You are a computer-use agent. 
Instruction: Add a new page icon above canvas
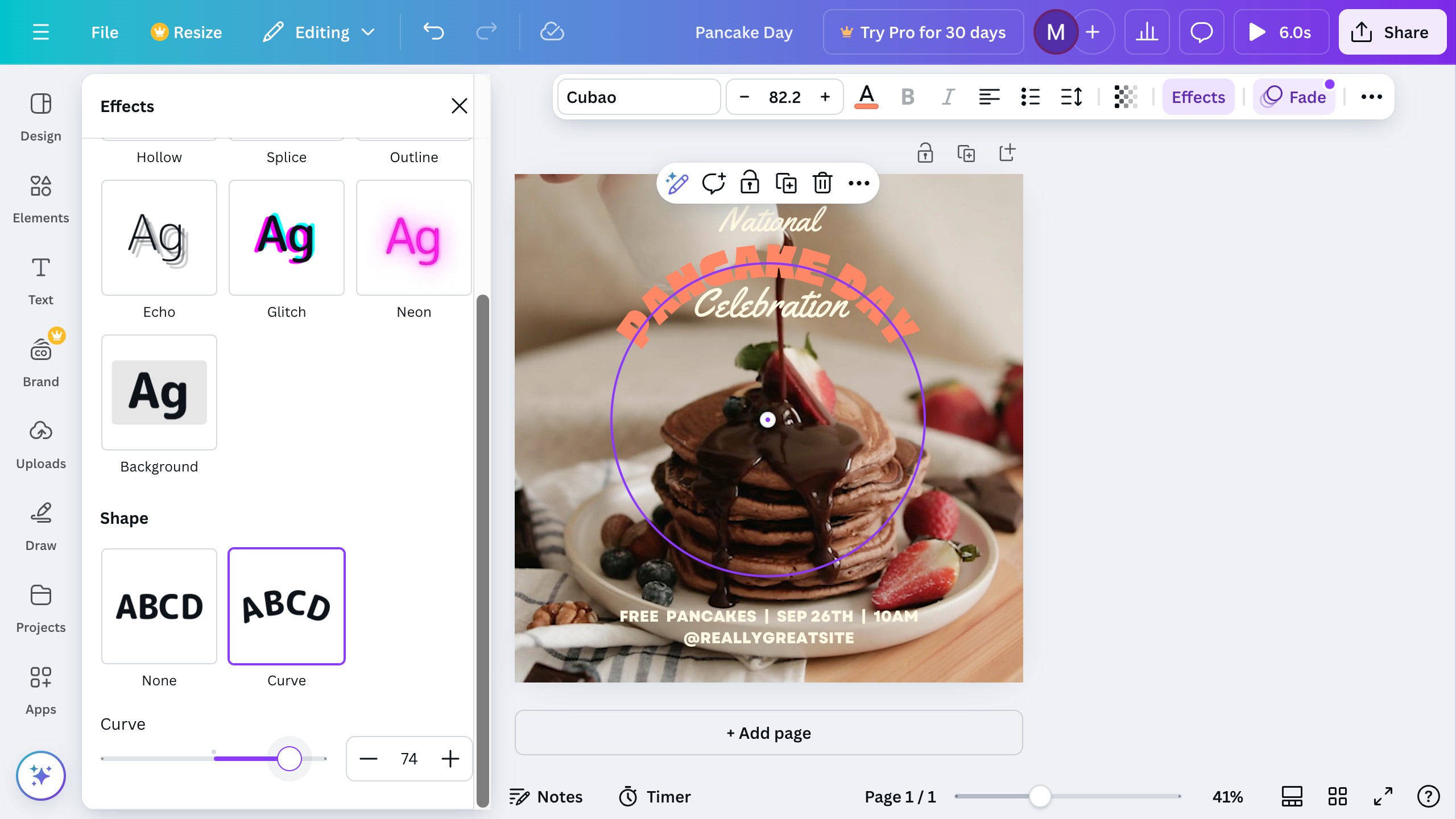tap(1007, 153)
